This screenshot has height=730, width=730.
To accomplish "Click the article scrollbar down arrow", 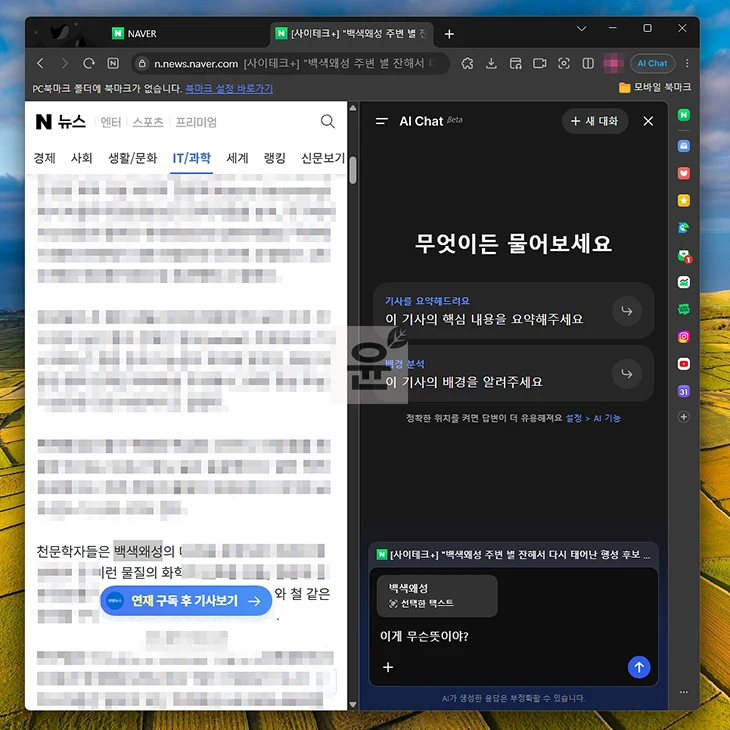I will click(353, 704).
